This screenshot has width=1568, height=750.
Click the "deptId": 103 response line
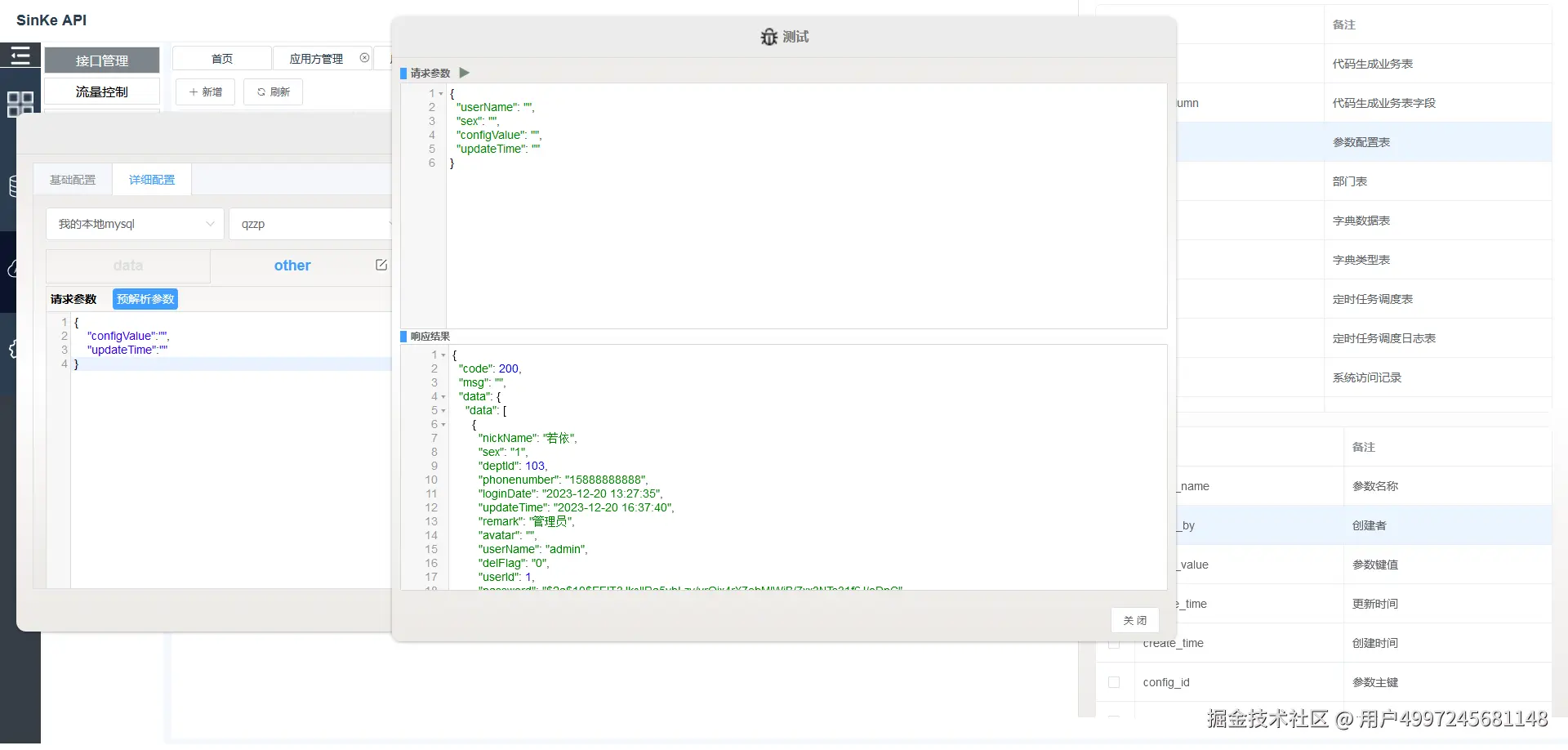(513, 466)
